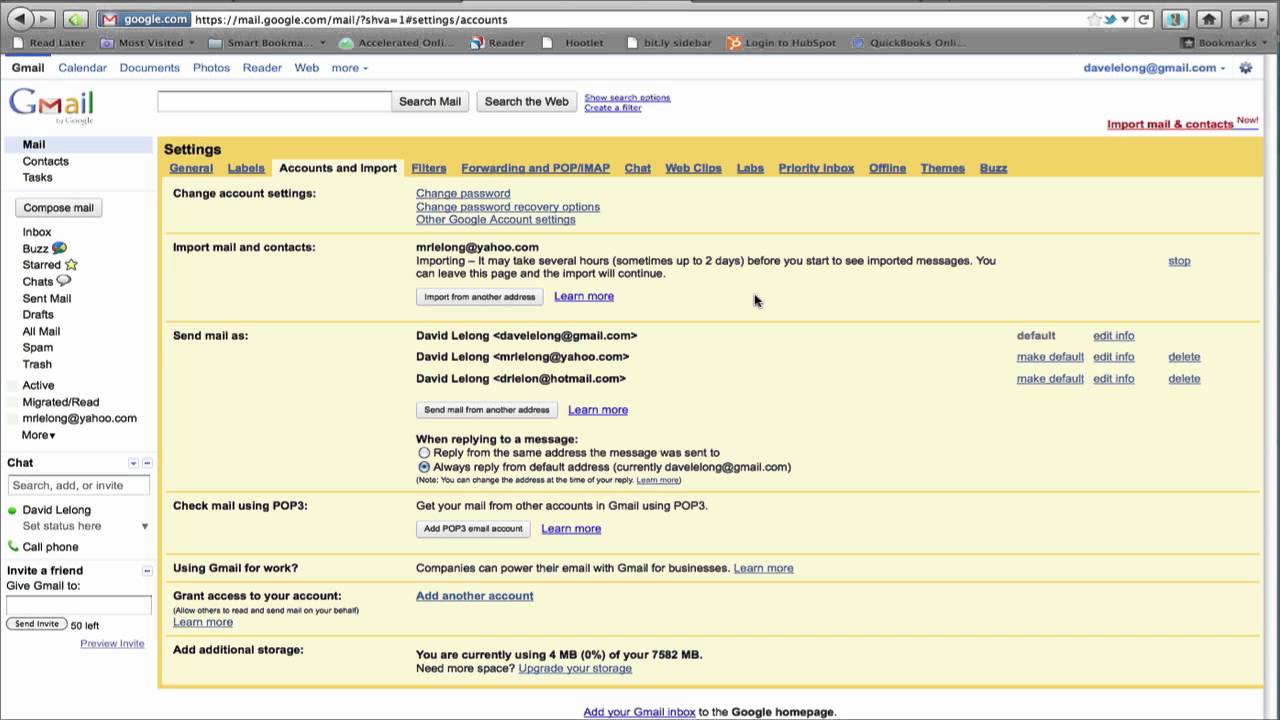Select the Active label color box
The width and height of the screenshot is (1280, 720).
13,386
